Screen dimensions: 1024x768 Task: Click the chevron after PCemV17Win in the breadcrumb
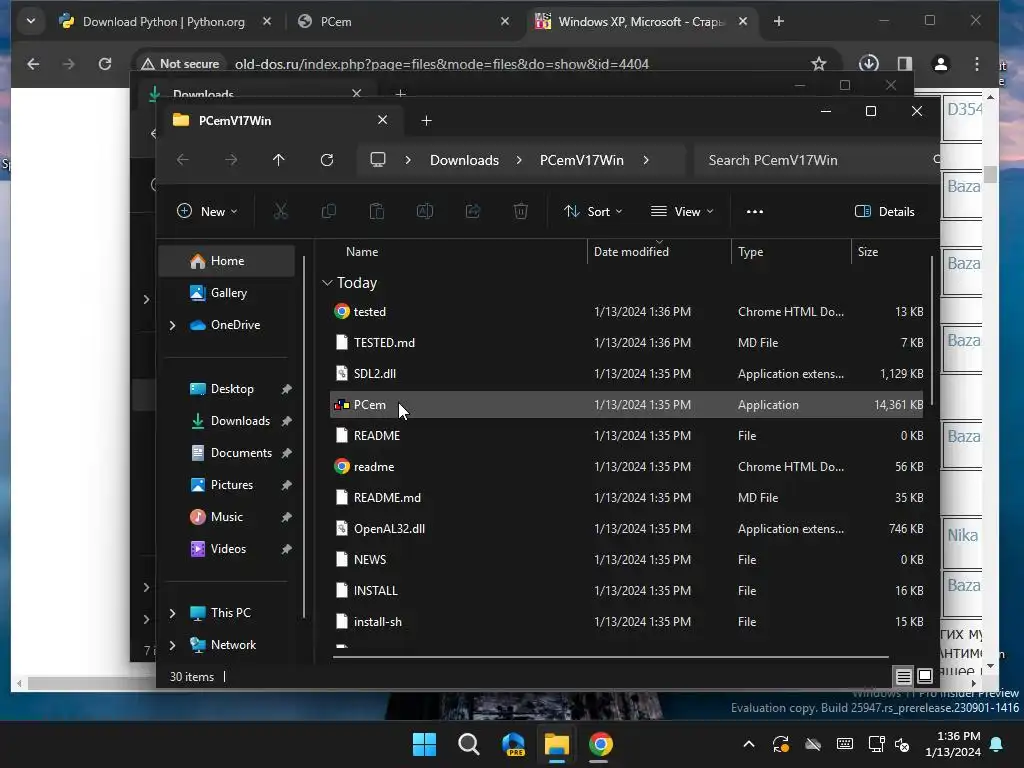pos(646,160)
